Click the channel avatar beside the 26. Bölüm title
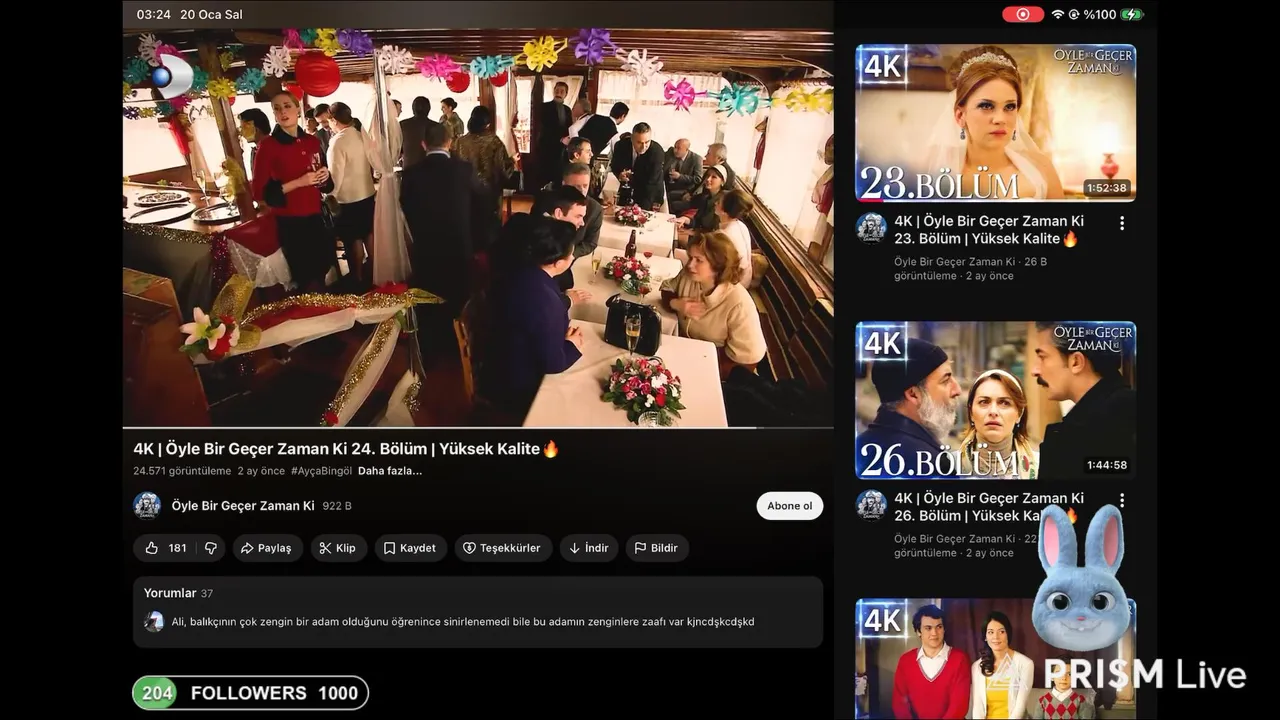Viewport: 1280px width, 720px height. click(x=871, y=504)
